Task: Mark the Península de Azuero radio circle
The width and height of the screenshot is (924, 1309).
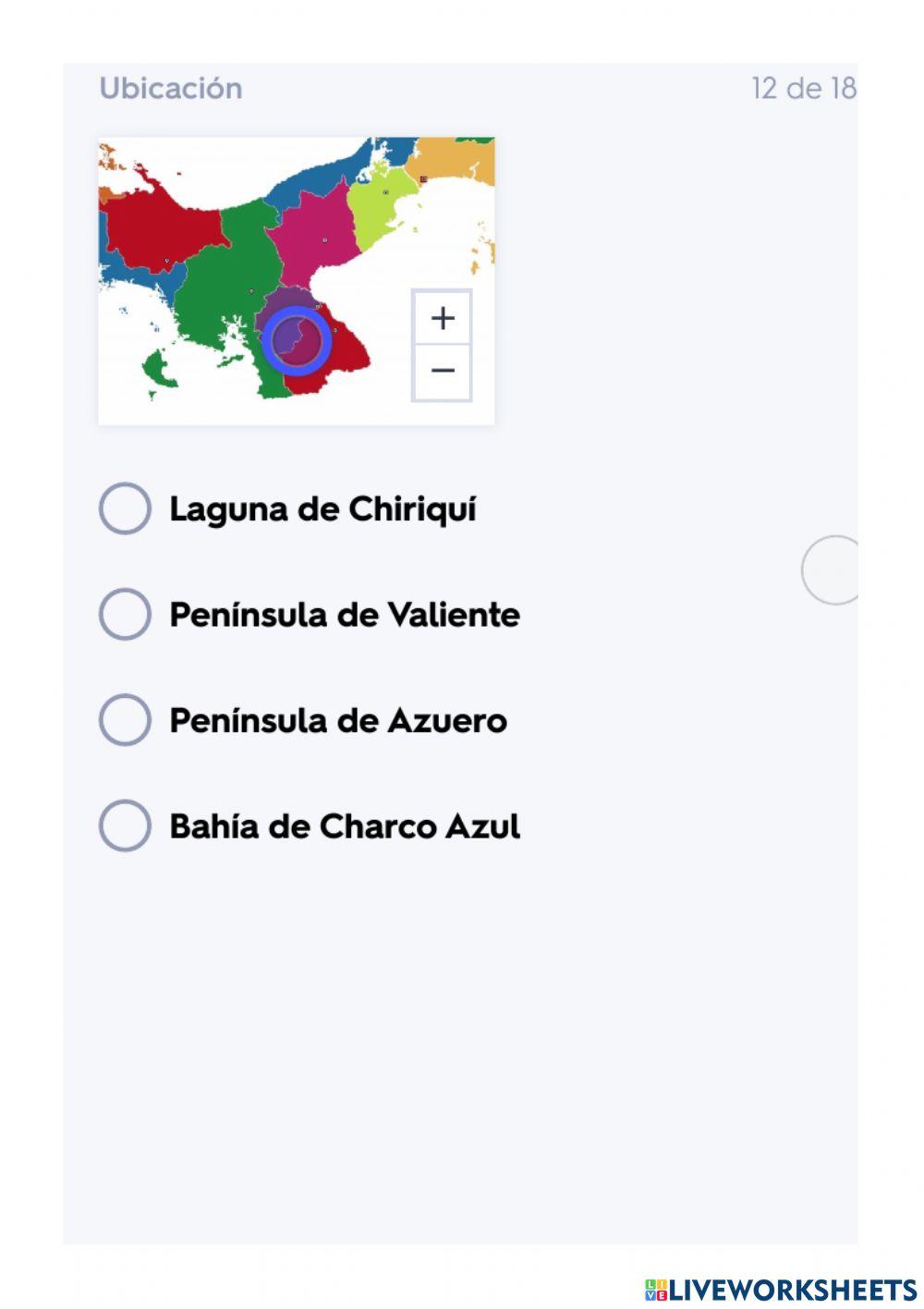Action: coord(125,720)
